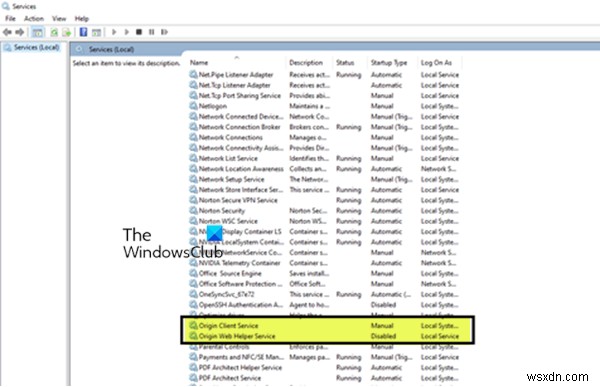Click the Manual startup type for Origin Client Service
This screenshot has width=600, height=387.
382,326
